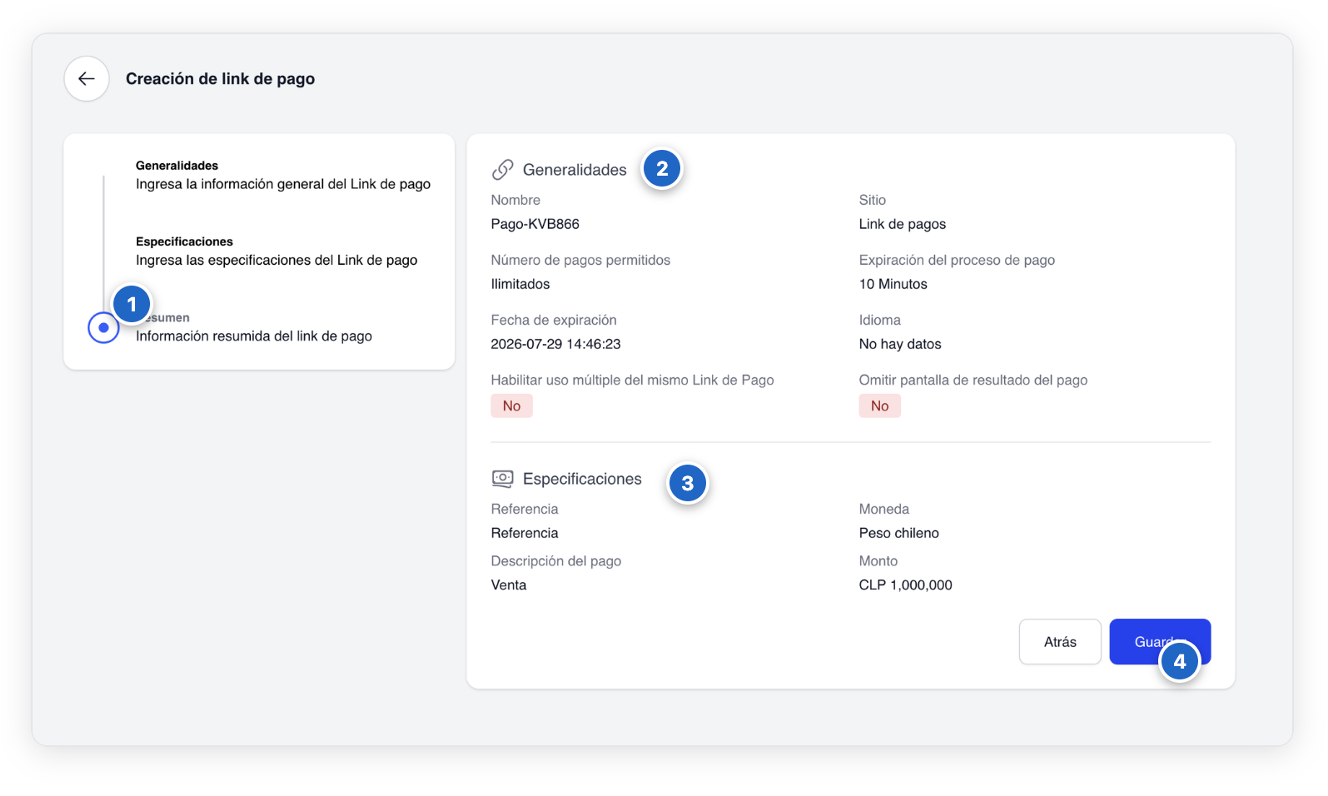Click the Moneda label
The image size is (1328, 796).
tap(884, 509)
